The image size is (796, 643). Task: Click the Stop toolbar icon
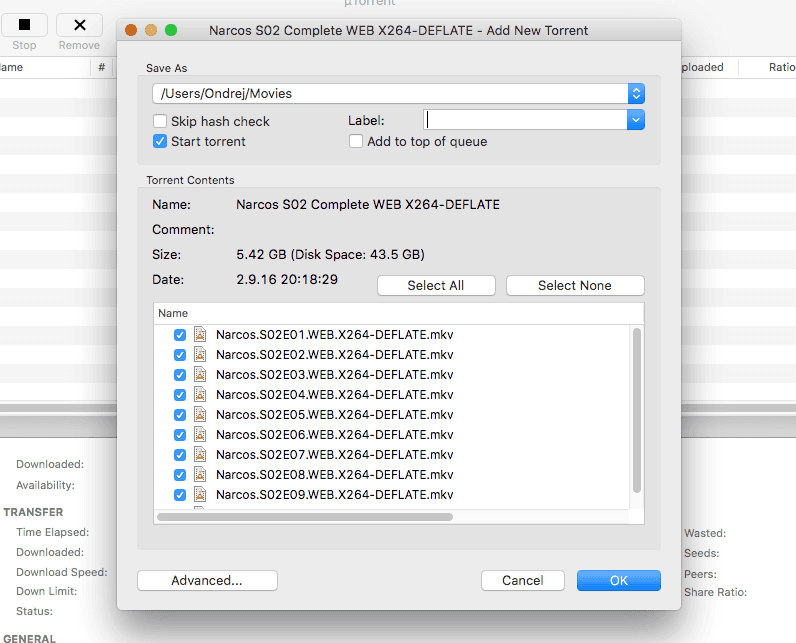[25, 25]
